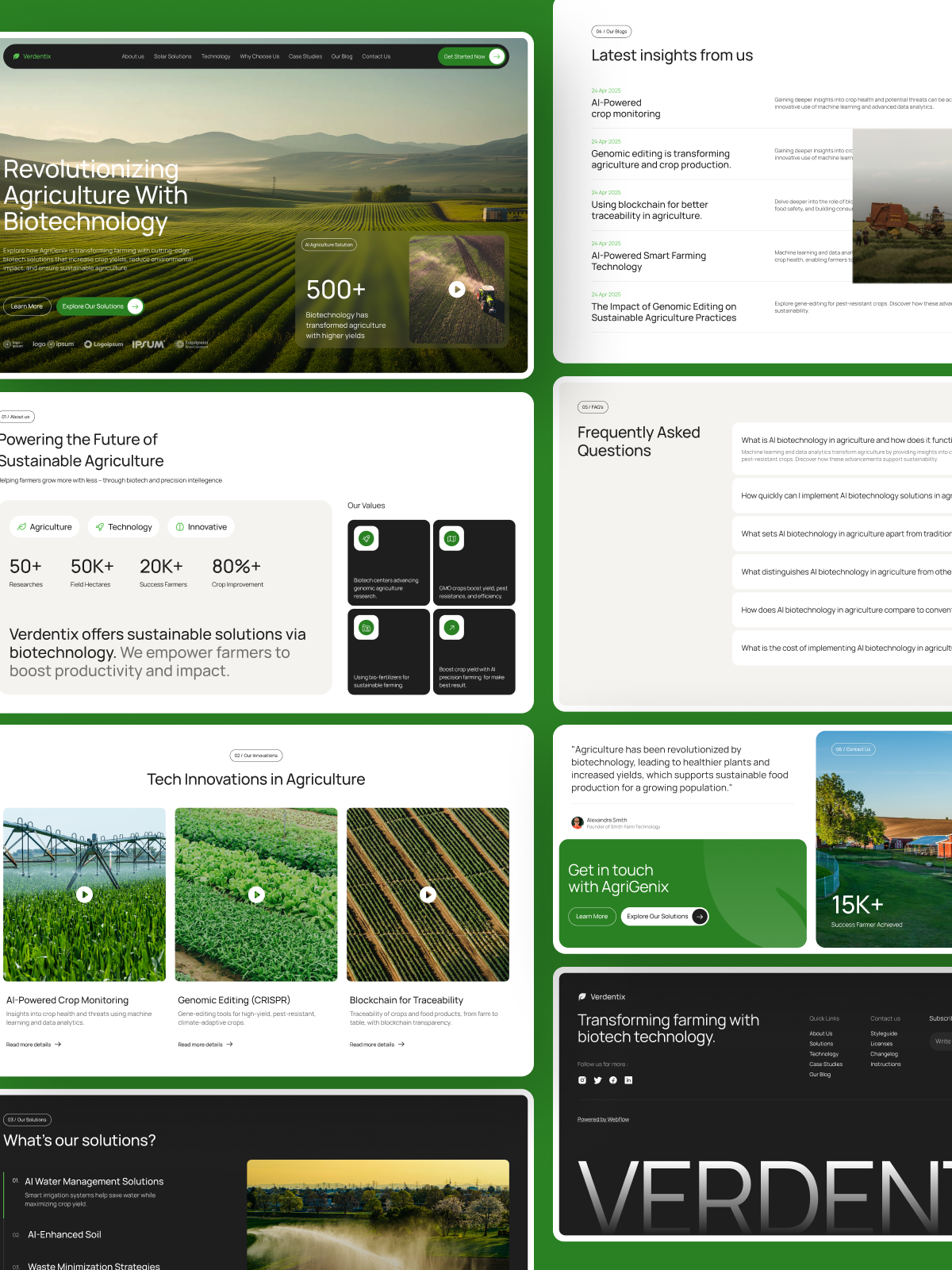Select the Technology chip
This screenshot has width=952, height=1270.
[x=124, y=527]
